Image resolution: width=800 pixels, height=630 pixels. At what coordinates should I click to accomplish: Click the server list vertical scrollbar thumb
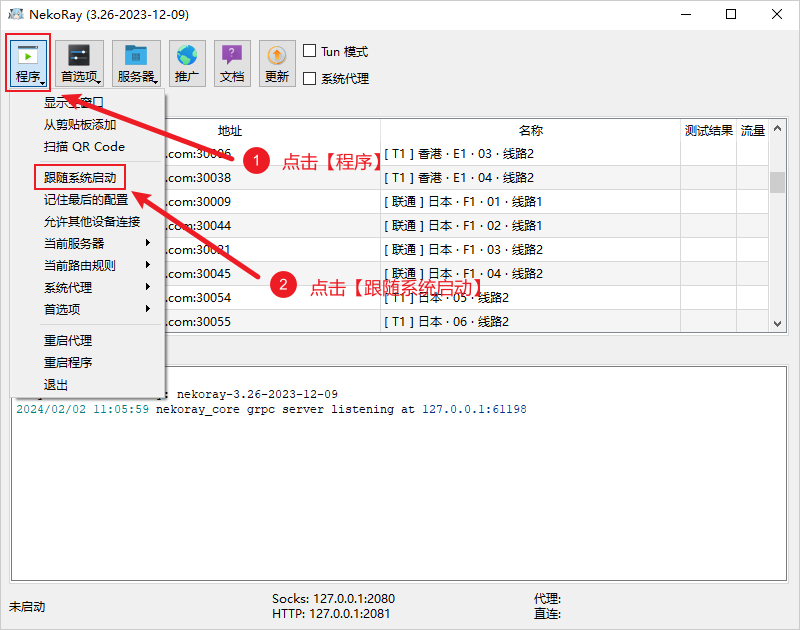(x=777, y=181)
